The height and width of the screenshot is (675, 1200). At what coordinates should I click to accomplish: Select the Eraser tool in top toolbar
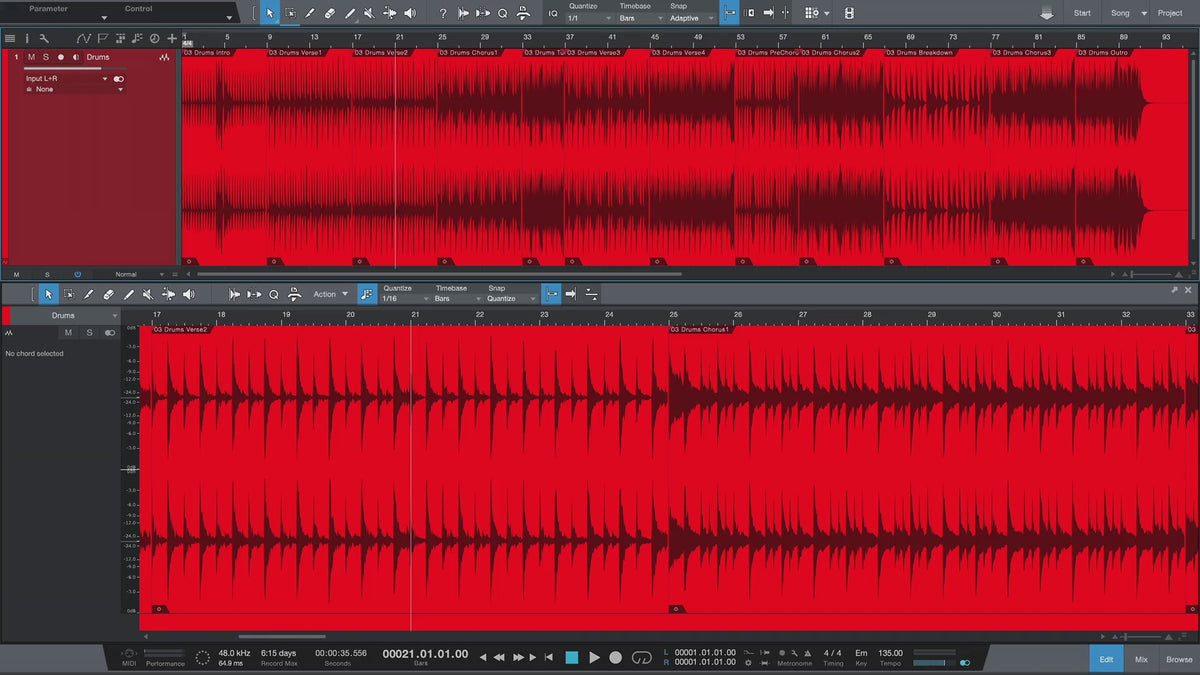point(330,13)
